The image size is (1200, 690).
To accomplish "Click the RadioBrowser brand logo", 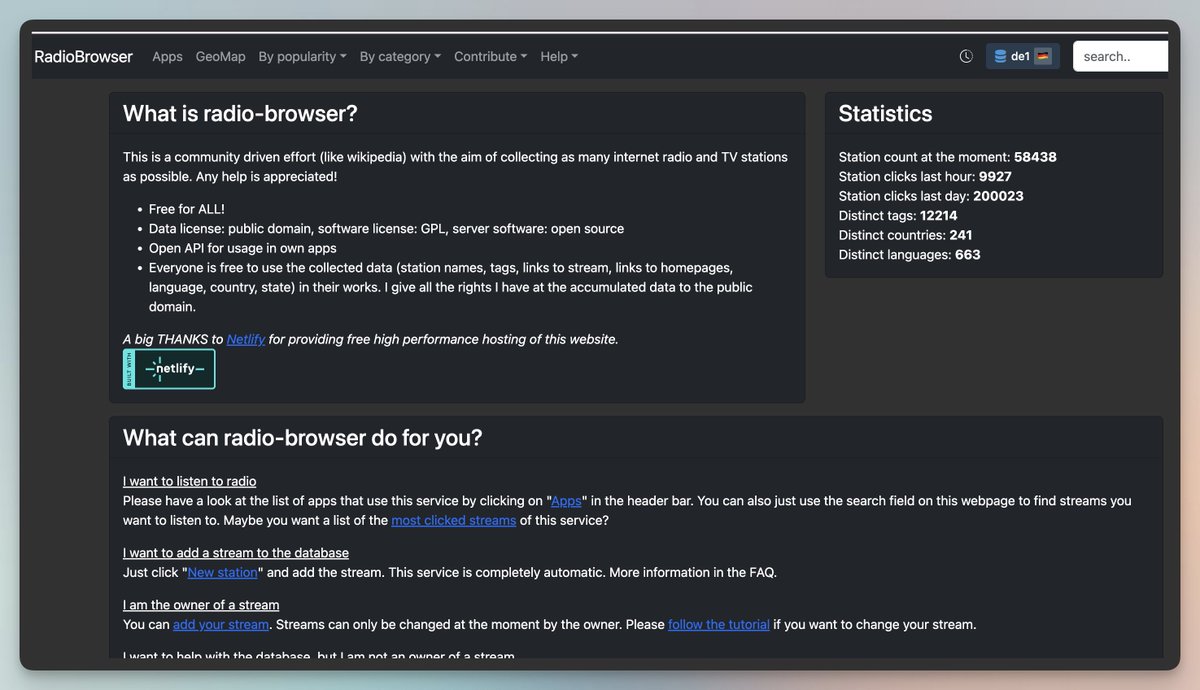I will [x=83, y=56].
